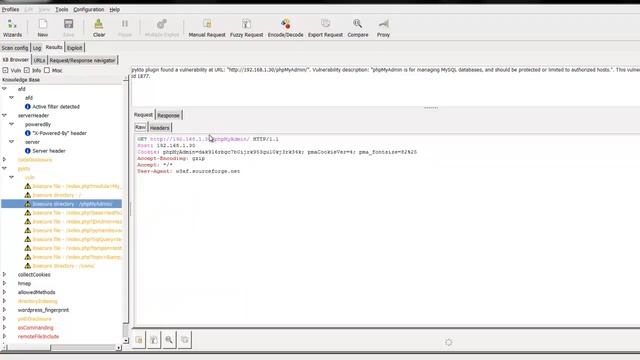Switch to the Log tab
Viewport: 640px width, 360px height.
coord(37,48)
